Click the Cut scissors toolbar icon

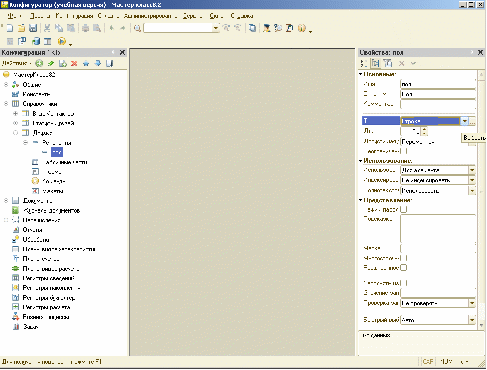point(47,28)
